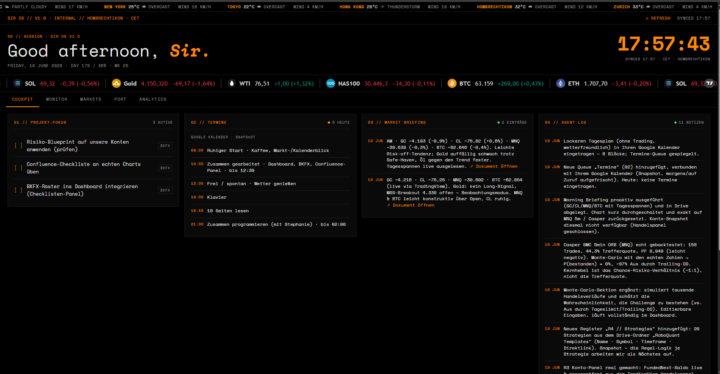720x374 pixels.
Task: Check off BKFX-Roster ins Dashboard task
Action: pos(18,190)
